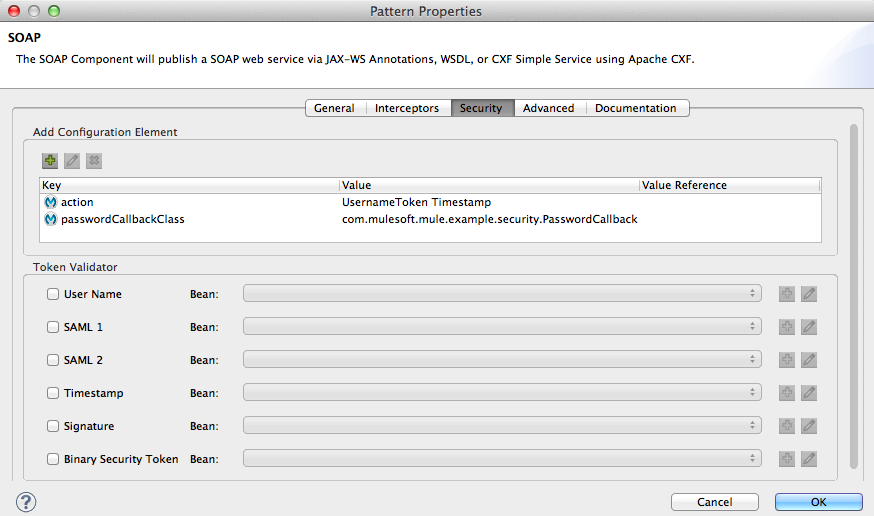Open the User Name Bean dropdown

click(x=502, y=294)
